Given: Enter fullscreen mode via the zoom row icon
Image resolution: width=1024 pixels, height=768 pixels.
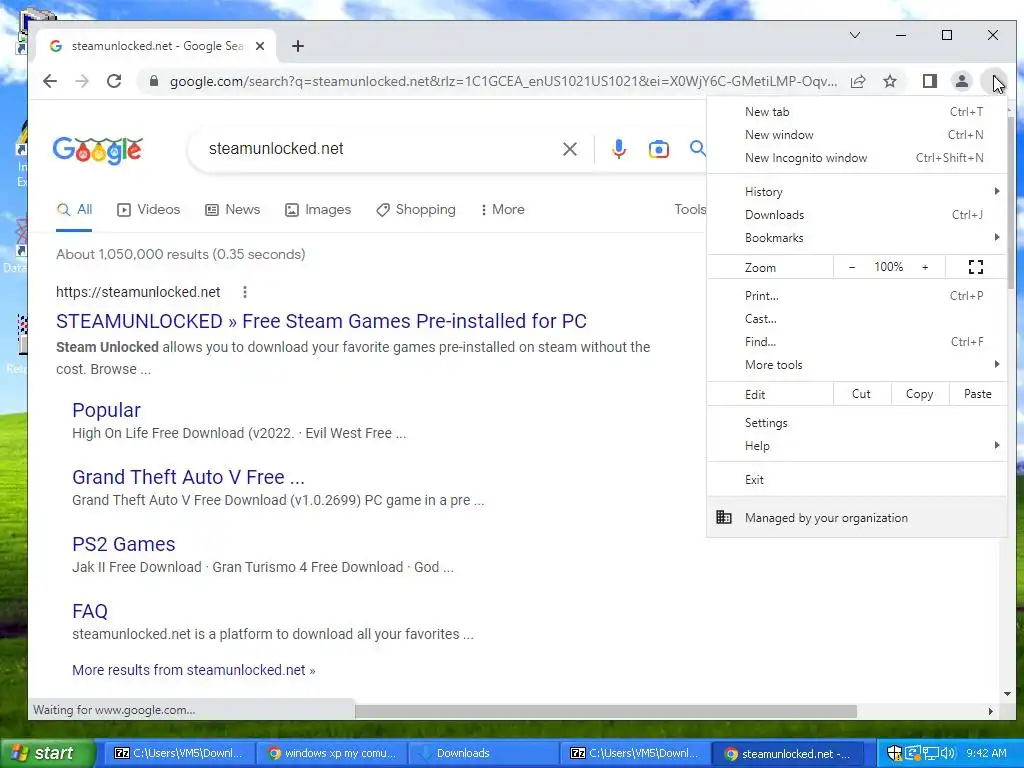Looking at the screenshot, I should click(x=976, y=266).
